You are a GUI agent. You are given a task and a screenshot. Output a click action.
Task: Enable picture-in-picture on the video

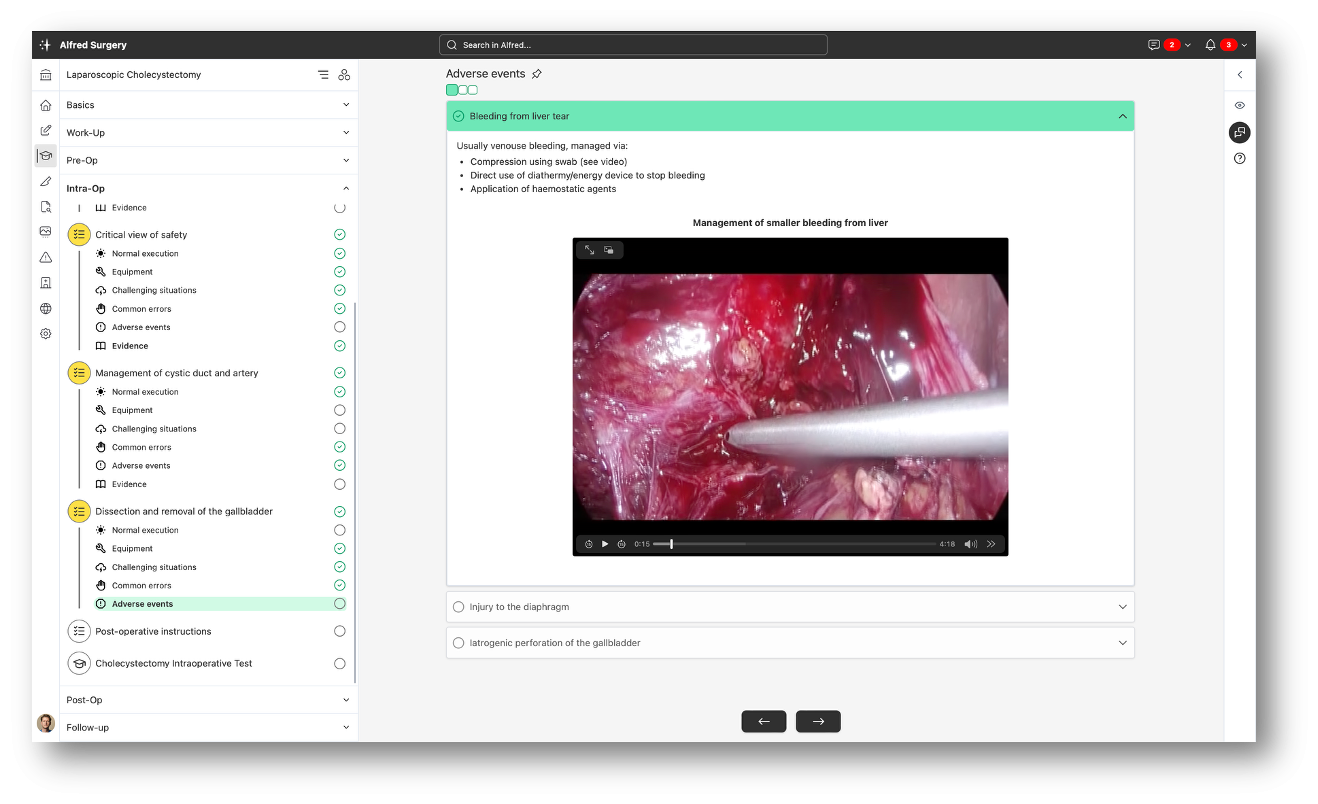(608, 250)
